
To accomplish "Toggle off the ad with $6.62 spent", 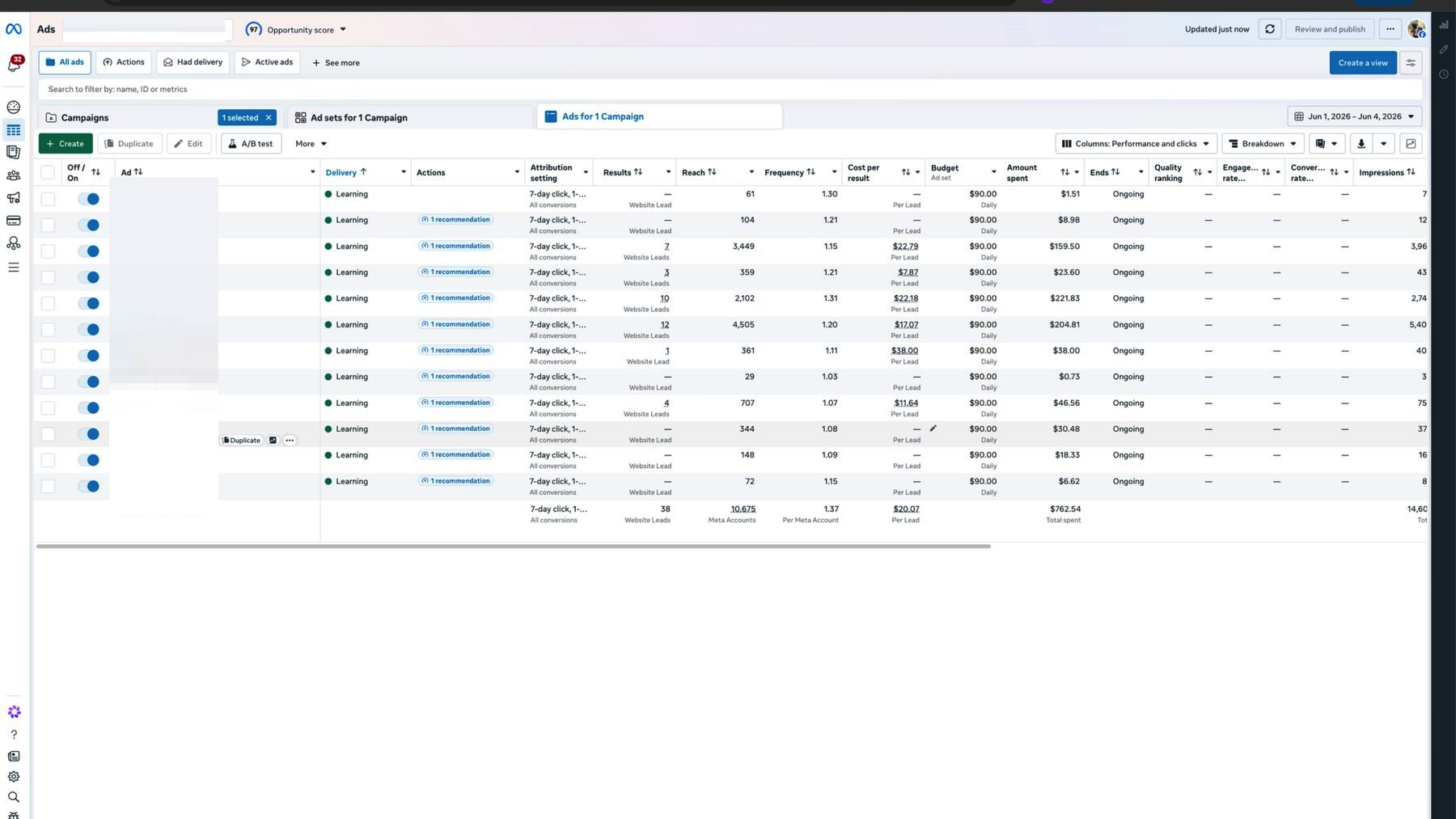I will tap(88, 486).
